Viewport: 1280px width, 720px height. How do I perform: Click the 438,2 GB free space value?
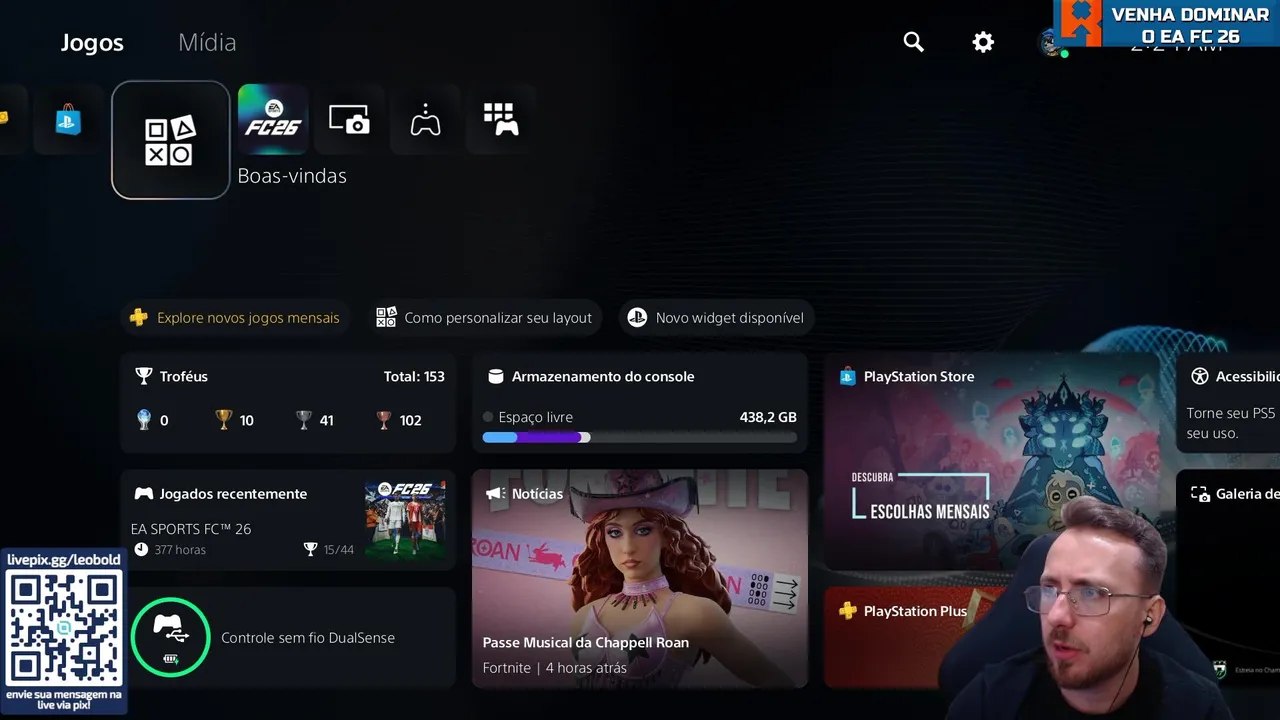768,417
